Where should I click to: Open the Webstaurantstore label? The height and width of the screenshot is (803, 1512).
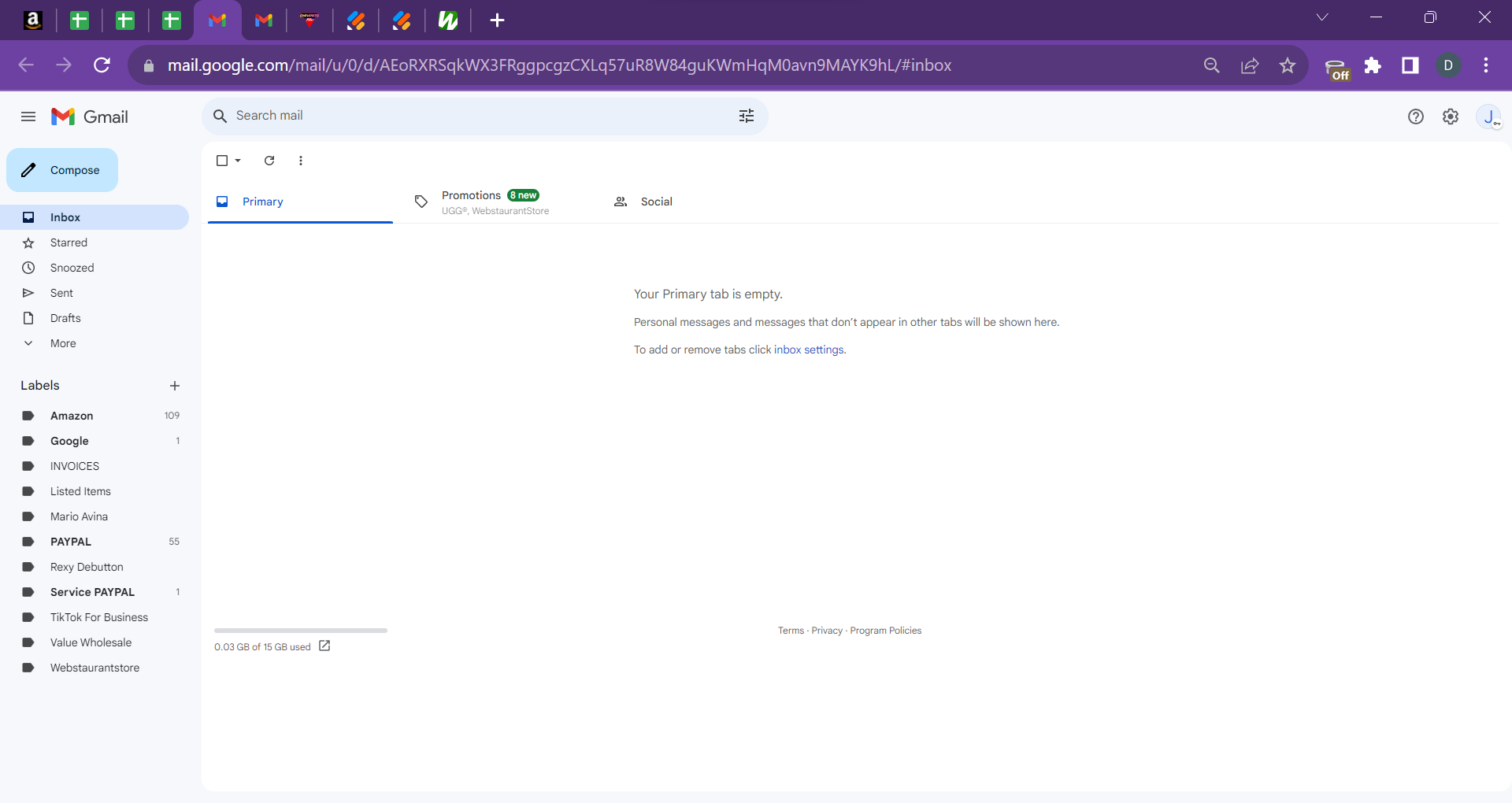[94, 668]
